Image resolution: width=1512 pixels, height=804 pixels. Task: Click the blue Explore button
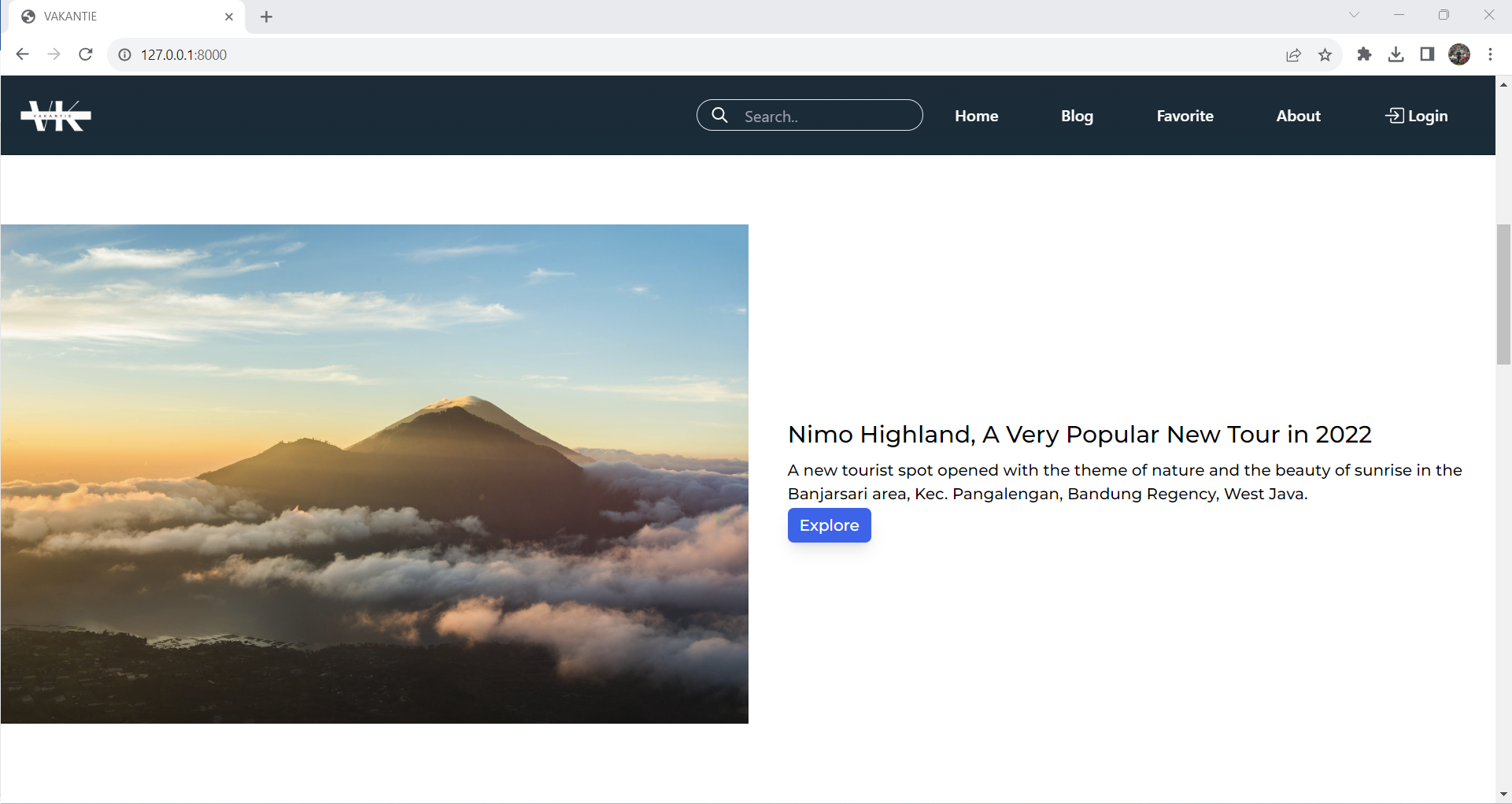coord(829,525)
